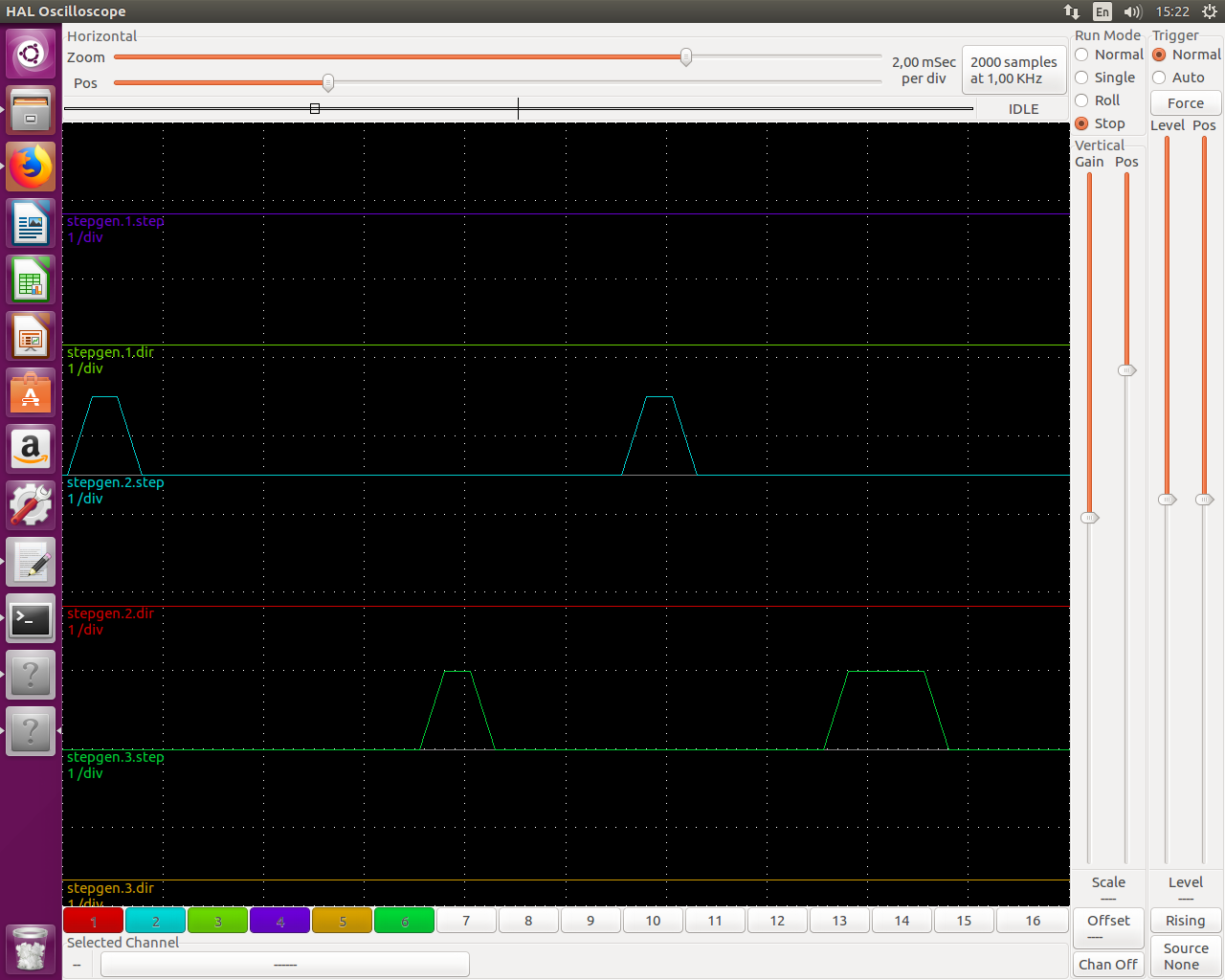
Task: Select channel 3 green button
Action: tap(217, 921)
